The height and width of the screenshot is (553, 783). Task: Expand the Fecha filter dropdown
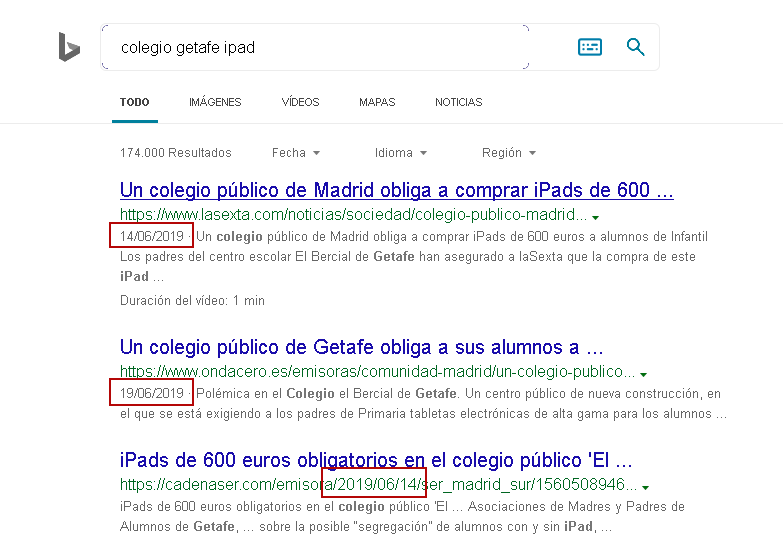[x=296, y=153]
